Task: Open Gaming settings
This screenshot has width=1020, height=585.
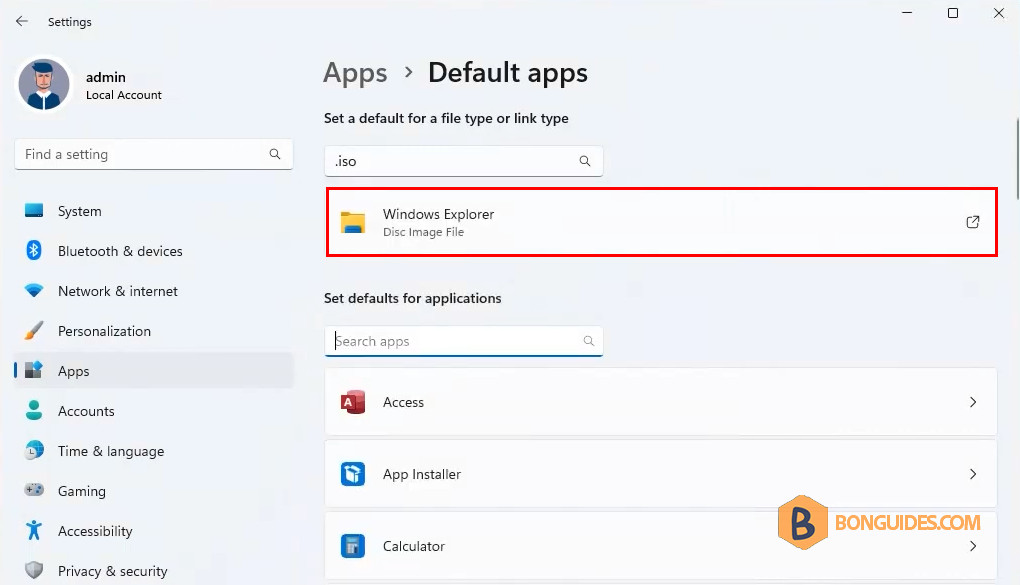Action: [x=154, y=491]
